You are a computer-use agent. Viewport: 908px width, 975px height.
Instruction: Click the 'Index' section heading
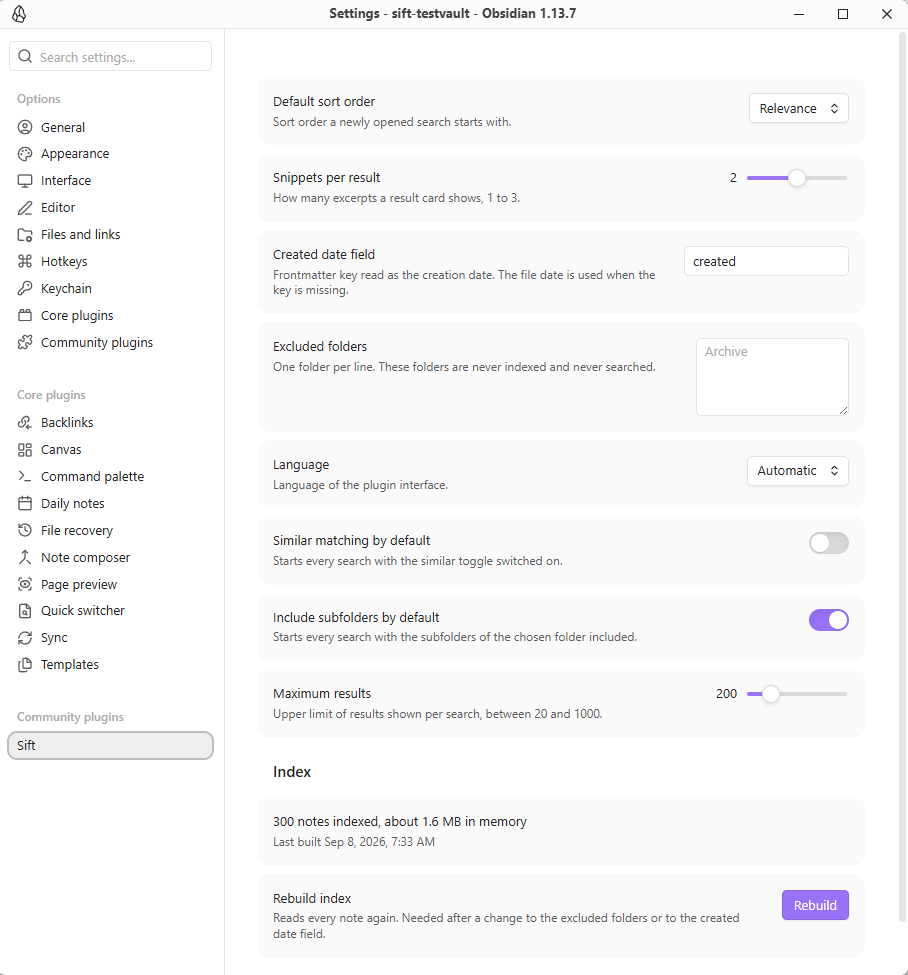[x=292, y=772]
